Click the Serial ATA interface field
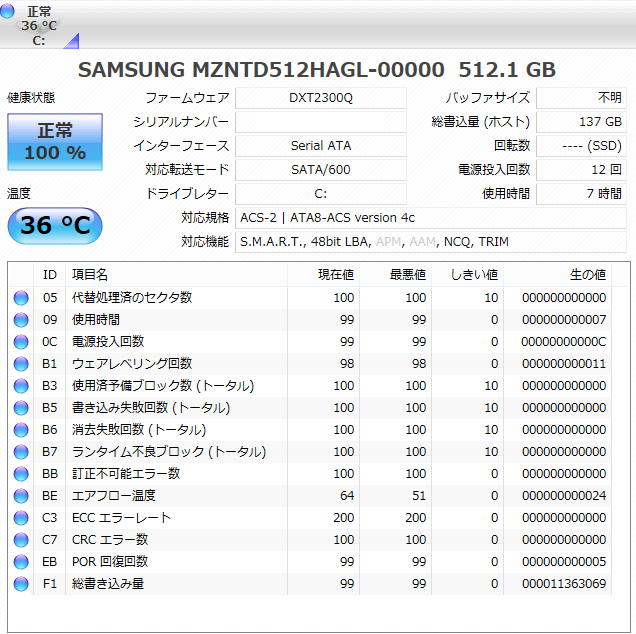The width and height of the screenshot is (636, 634). pos(321,146)
